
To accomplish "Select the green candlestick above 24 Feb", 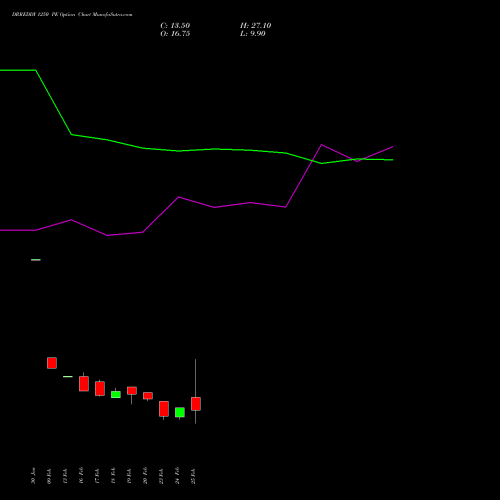I will point(180,412).
